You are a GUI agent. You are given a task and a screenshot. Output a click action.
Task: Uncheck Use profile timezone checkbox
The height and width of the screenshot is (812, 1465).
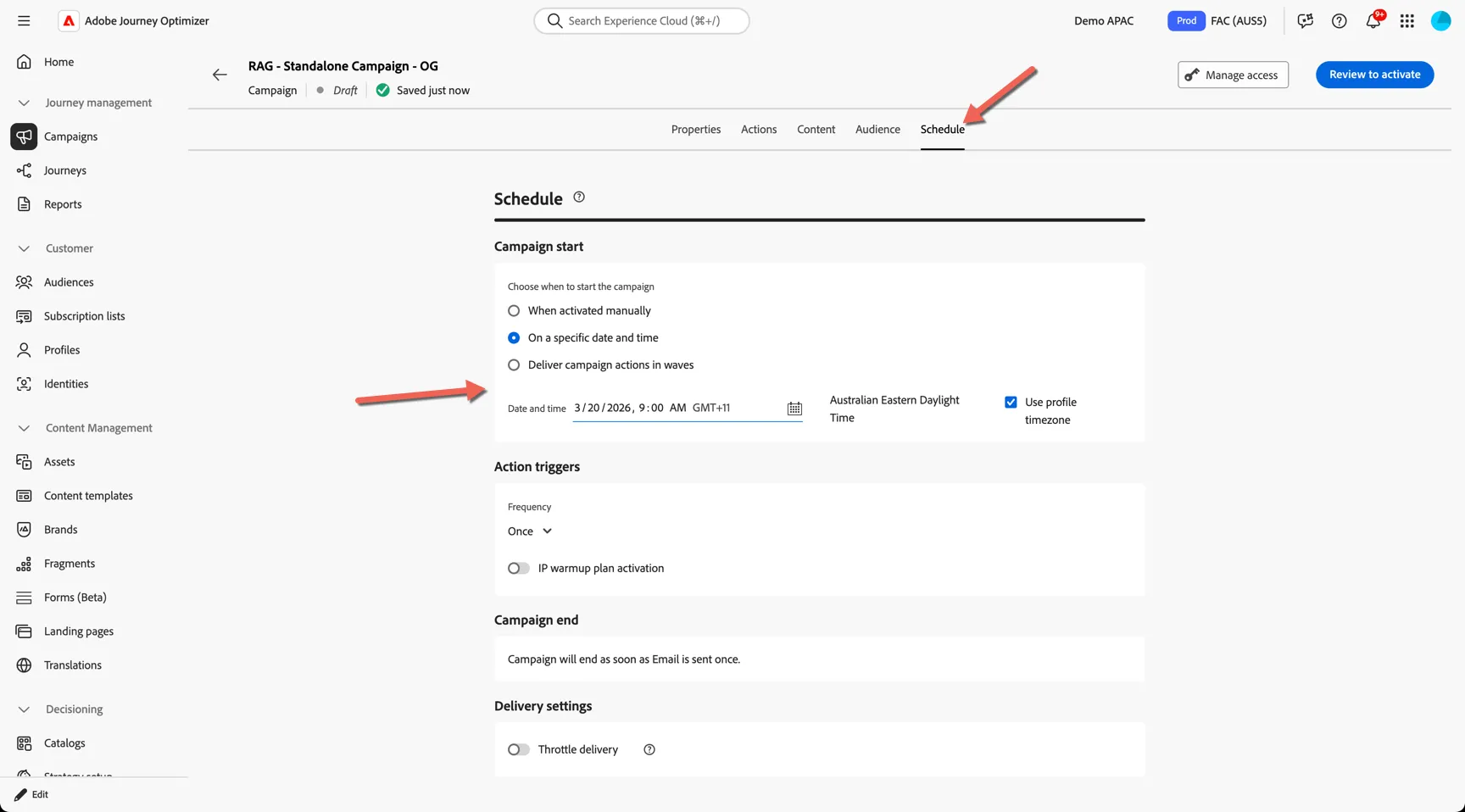(1011, 403)
